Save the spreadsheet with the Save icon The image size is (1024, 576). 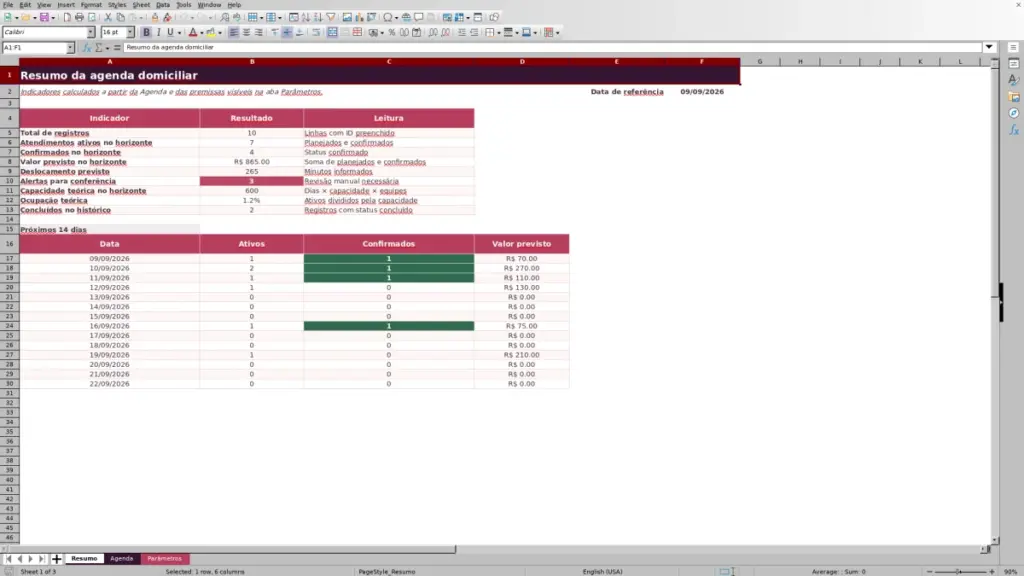click(x=44, y=18)
